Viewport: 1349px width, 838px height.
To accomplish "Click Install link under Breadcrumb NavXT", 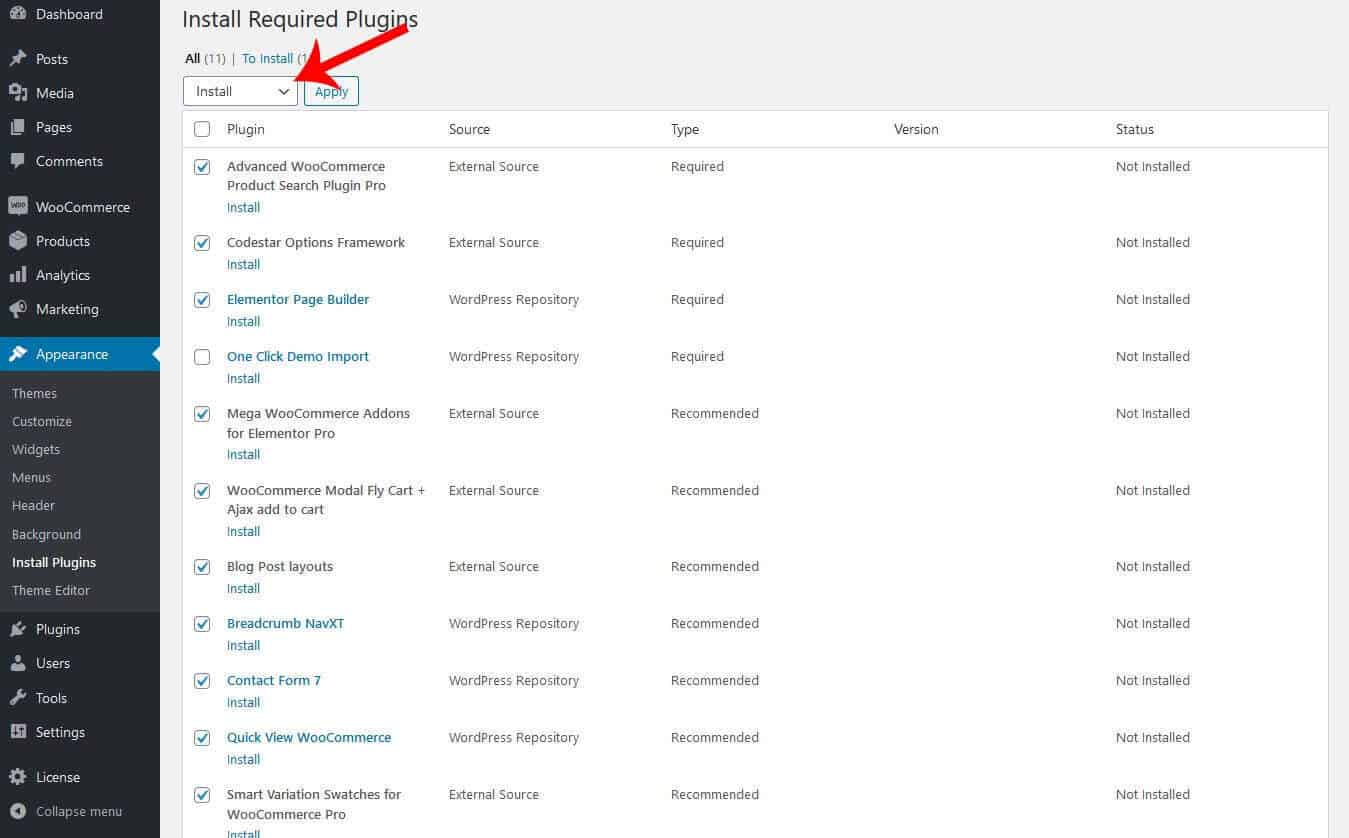I will pyautogui.click(x=243, y=645).
